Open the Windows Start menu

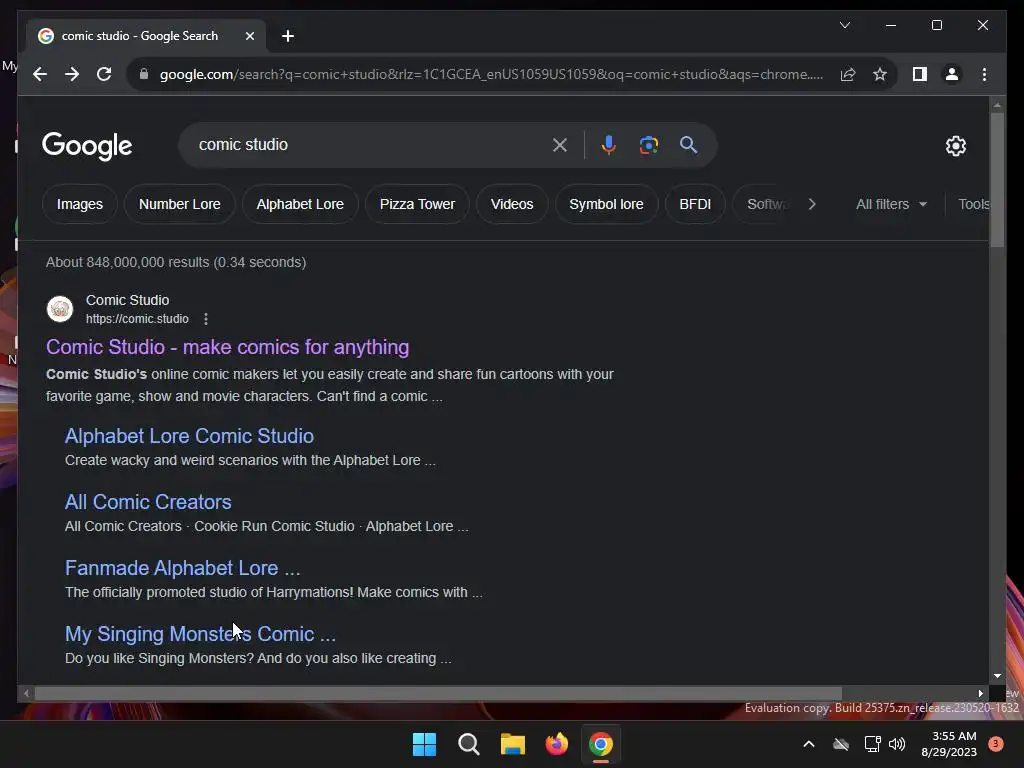tap(424, 744)
